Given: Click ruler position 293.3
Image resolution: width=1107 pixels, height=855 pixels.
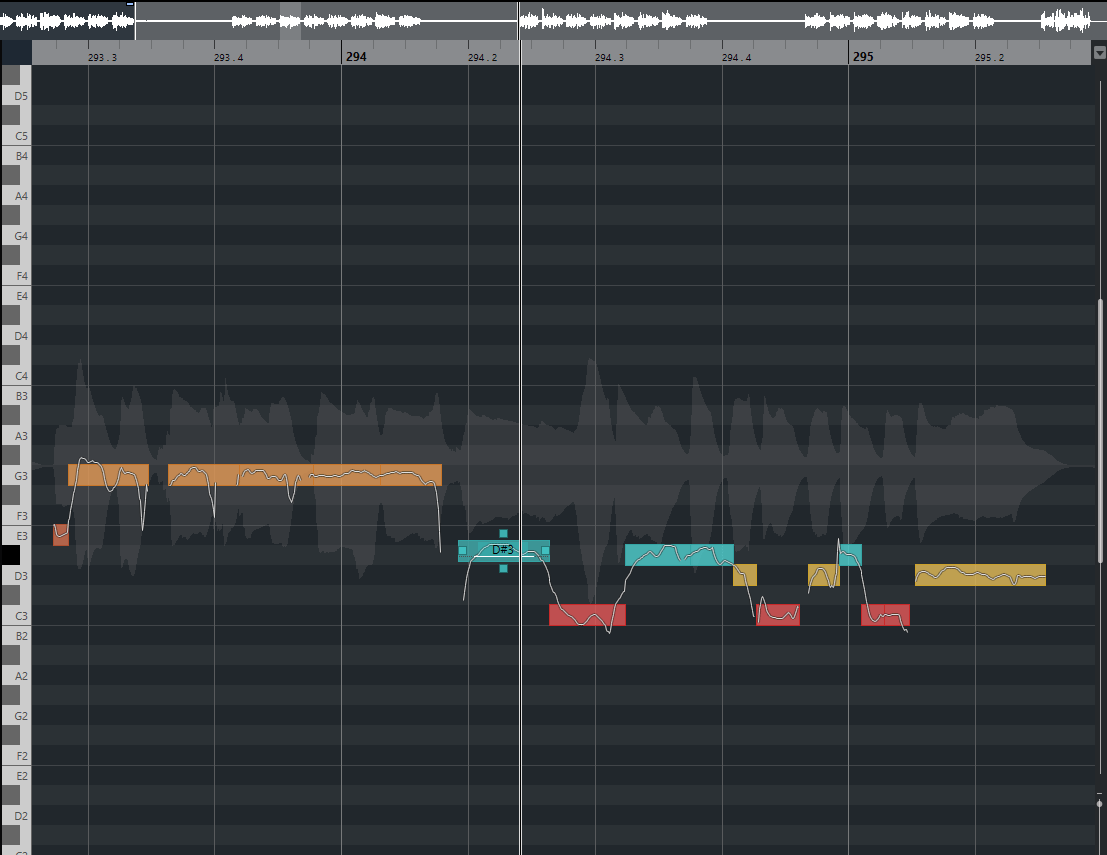Looking at the screenshot, I should click(102, 58).
